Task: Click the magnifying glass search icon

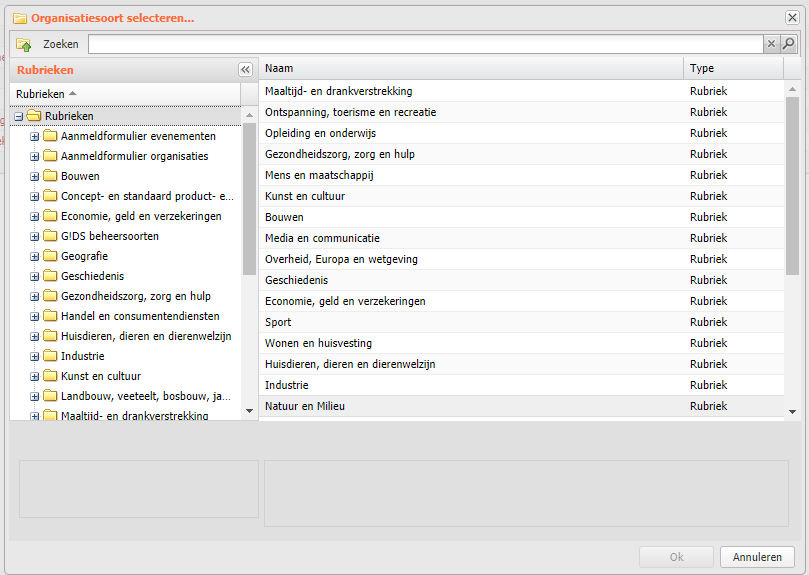Action: 788,44
